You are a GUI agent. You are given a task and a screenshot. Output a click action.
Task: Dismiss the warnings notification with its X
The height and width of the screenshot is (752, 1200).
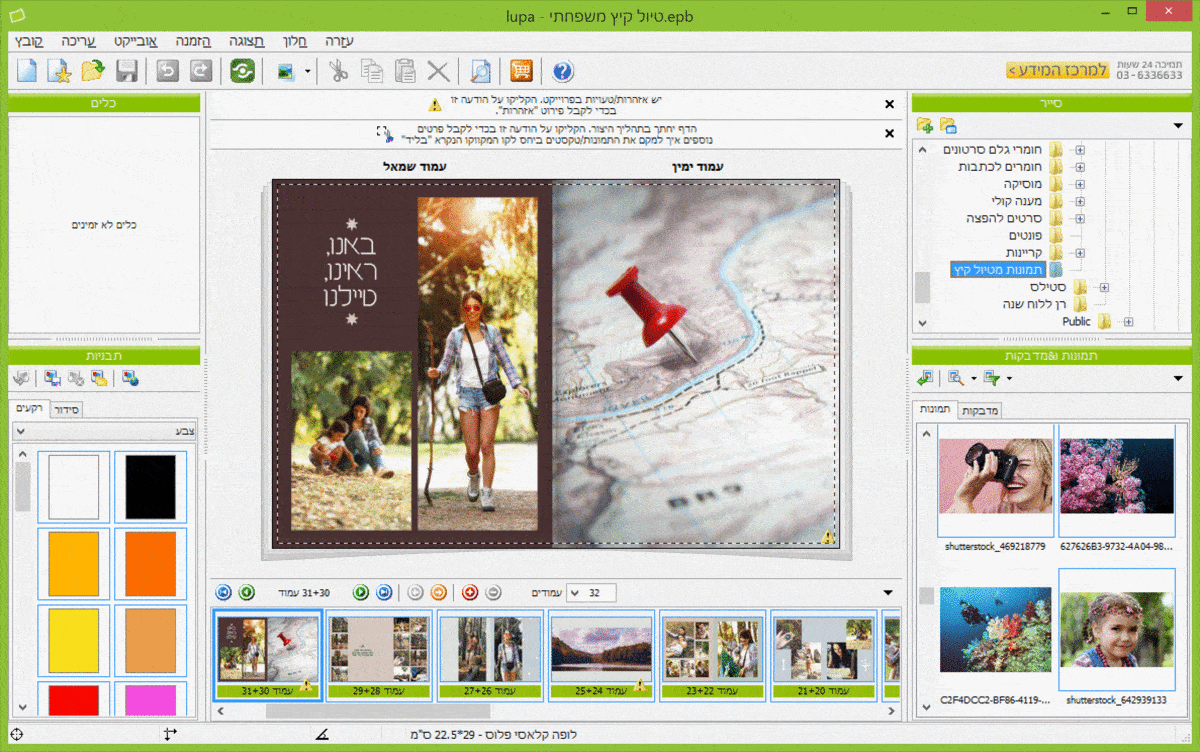tap(890, 104)
